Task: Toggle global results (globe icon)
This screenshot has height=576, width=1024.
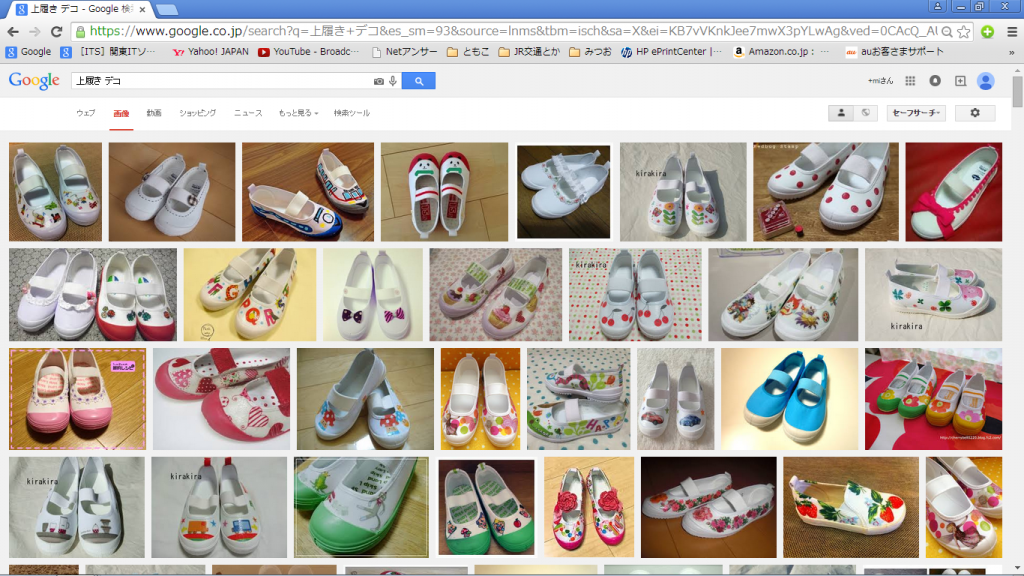Action: pyautogui.click(x=866, y=113)
